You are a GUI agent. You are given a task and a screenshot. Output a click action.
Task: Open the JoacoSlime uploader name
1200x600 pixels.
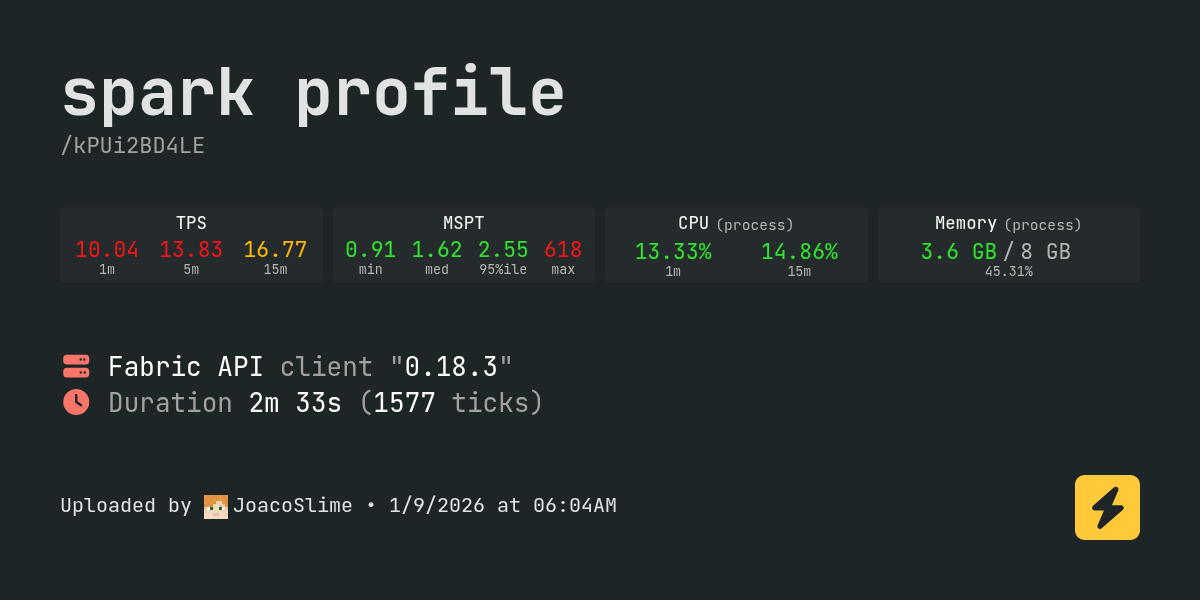292,506
